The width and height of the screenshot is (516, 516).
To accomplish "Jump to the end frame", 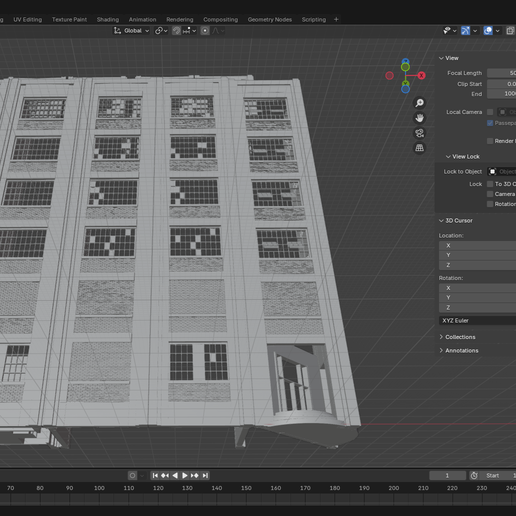I will [205, 475].
